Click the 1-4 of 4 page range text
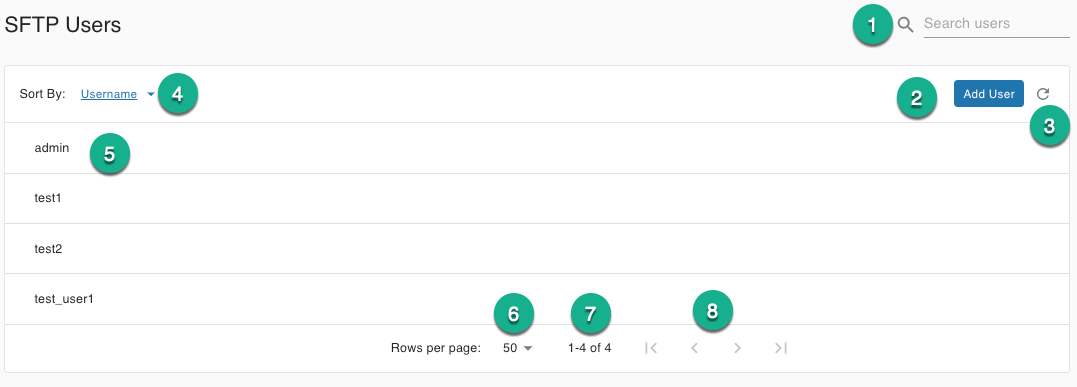The height and width of the screenshot is (387, 1077). coord(589,348)
